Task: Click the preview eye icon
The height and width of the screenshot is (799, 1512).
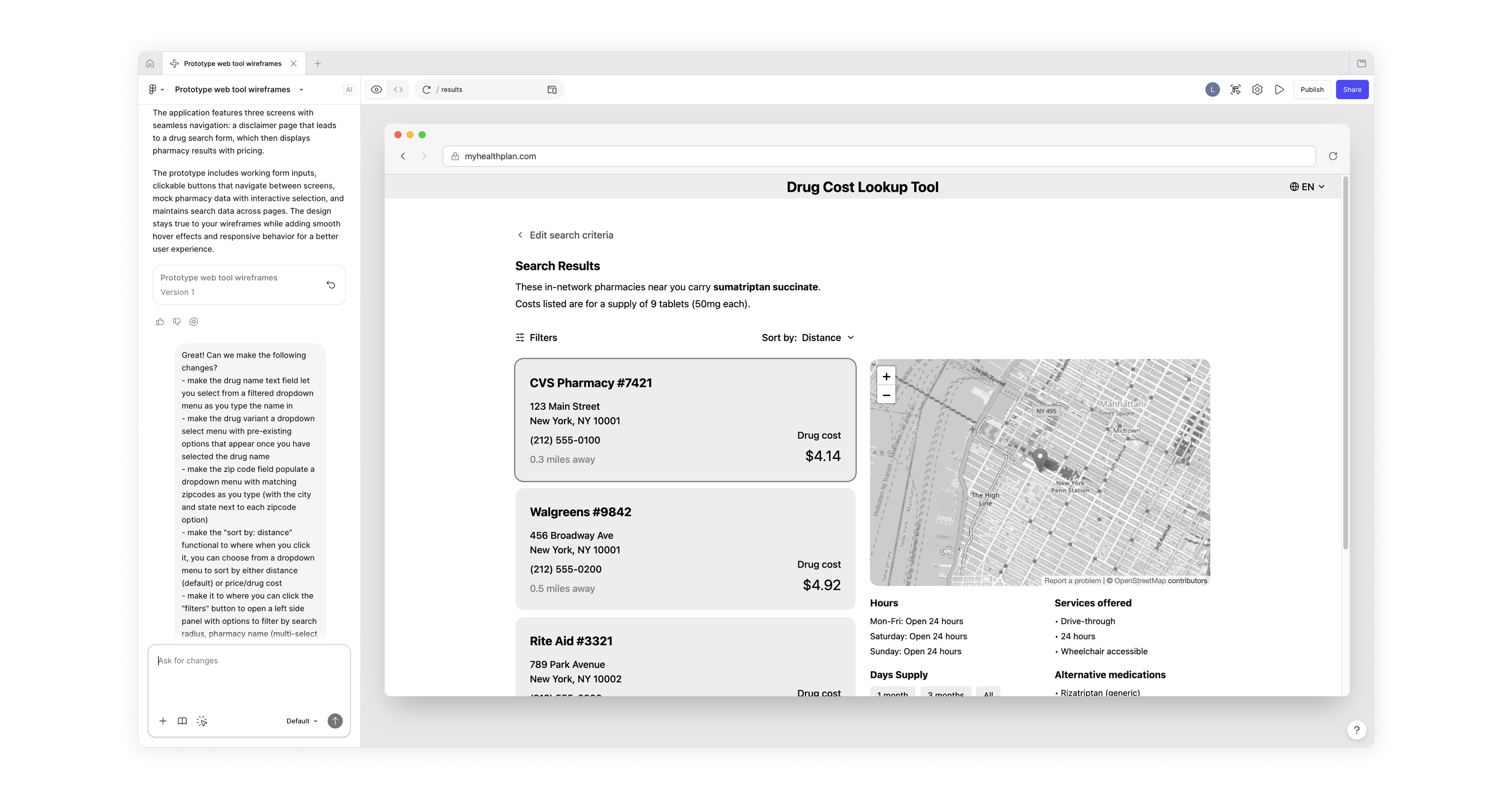Action: [376, 90]
